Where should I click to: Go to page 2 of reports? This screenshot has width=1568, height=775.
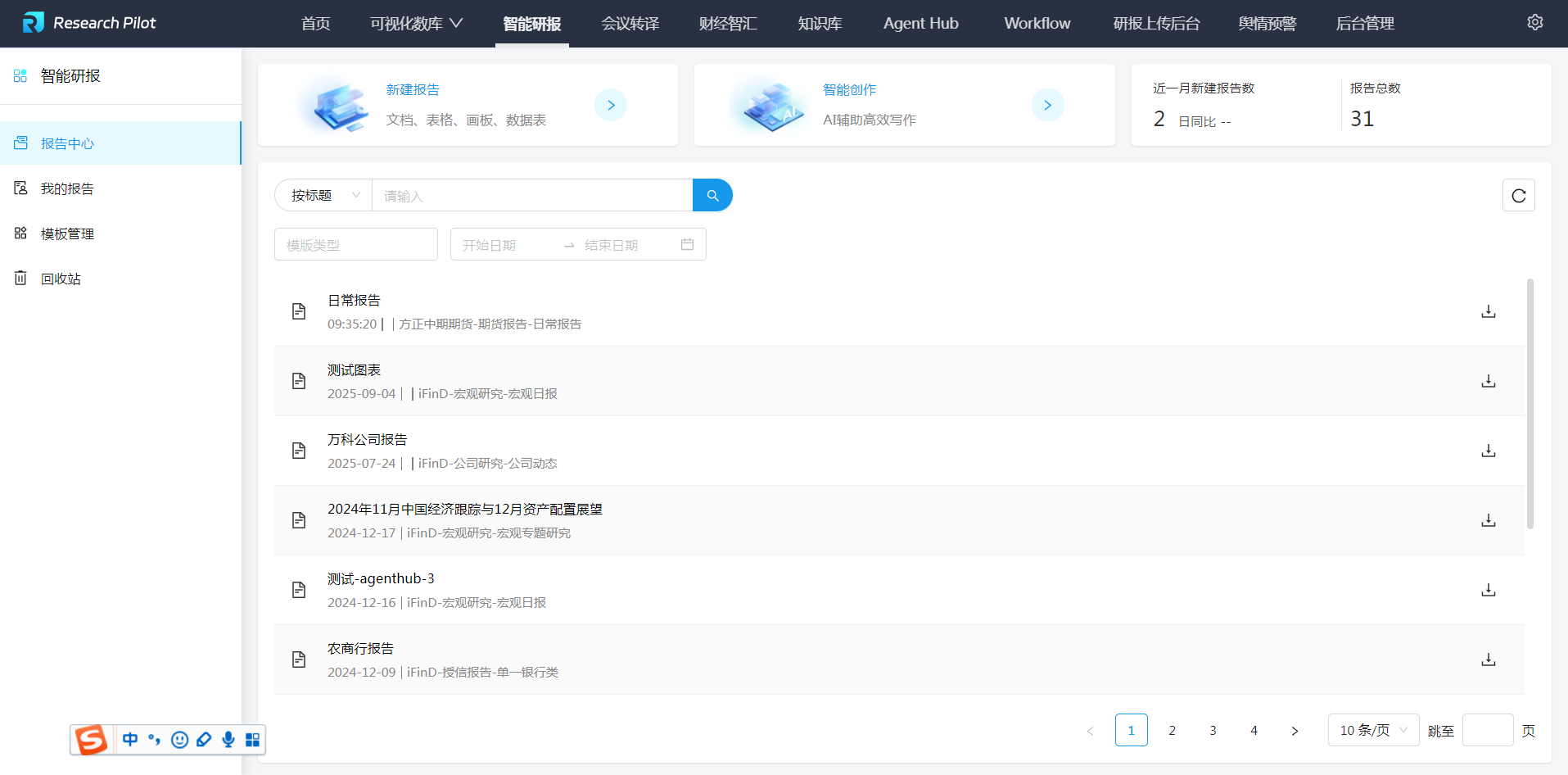[x=1172, y=730]
